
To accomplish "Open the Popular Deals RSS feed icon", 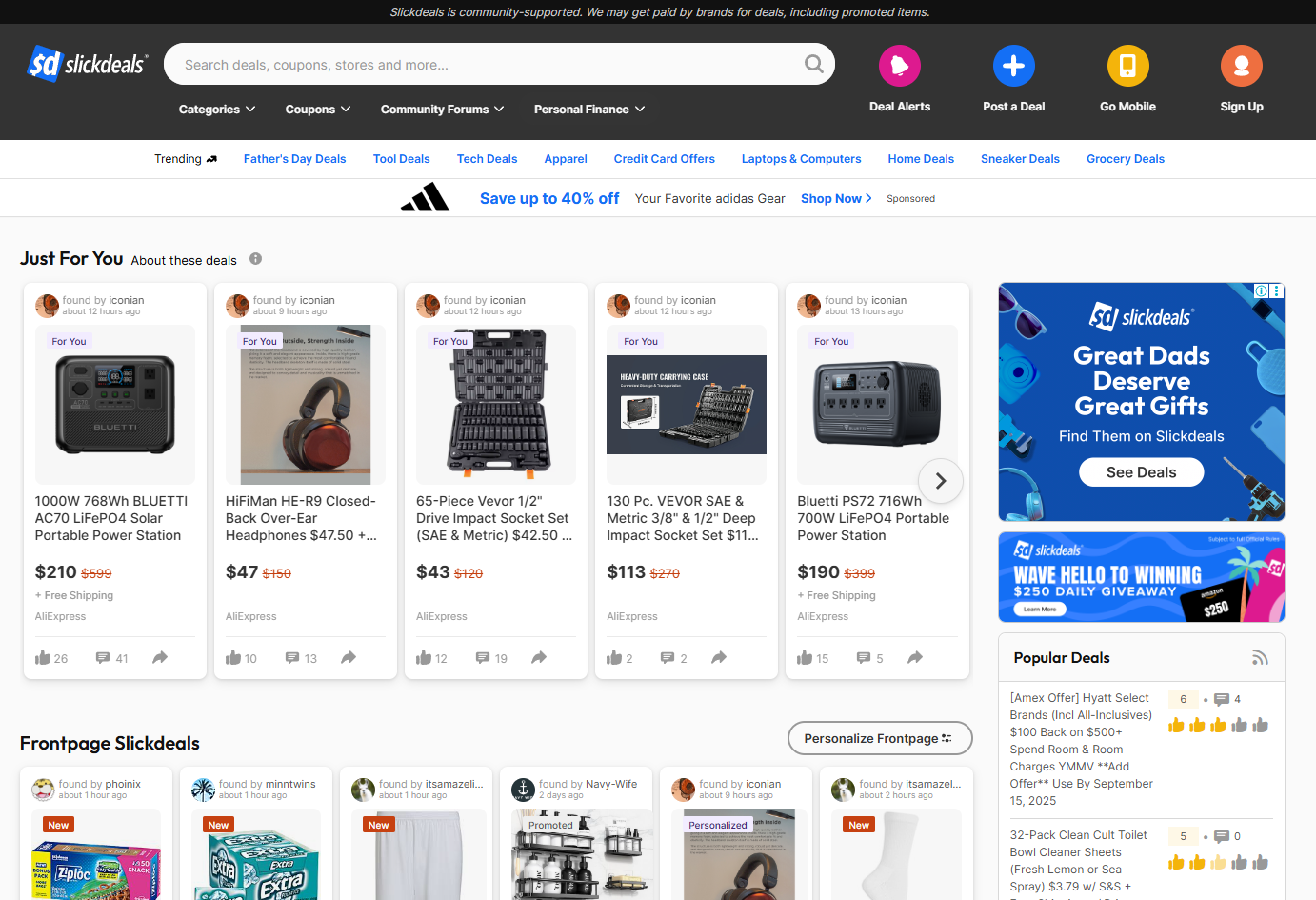I will pyautogui.click(x=1260, y=658).
